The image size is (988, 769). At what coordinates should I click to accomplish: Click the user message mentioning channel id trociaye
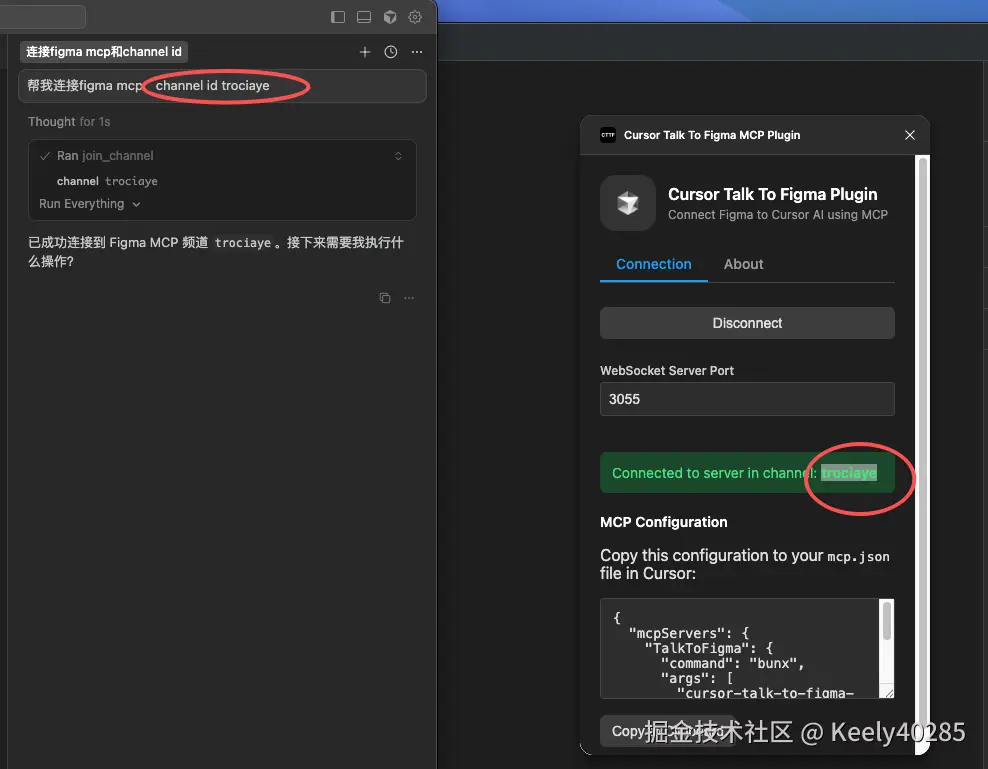point(222,86)
